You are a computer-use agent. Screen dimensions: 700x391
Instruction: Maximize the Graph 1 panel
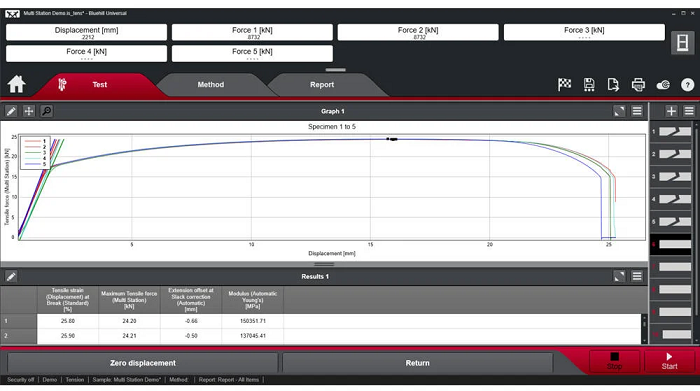[619, 111]
